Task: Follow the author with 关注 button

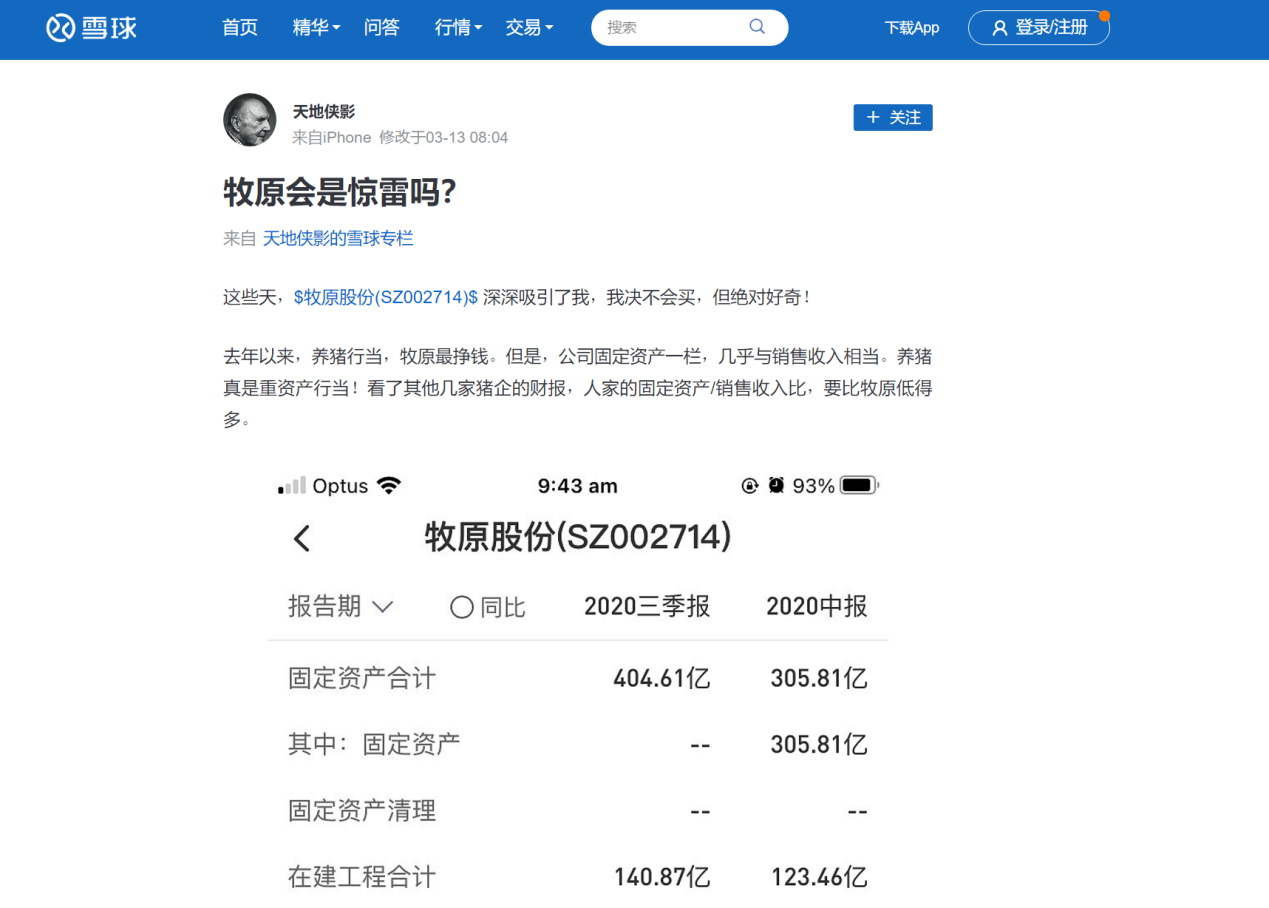Action: (x=893, y=117)
